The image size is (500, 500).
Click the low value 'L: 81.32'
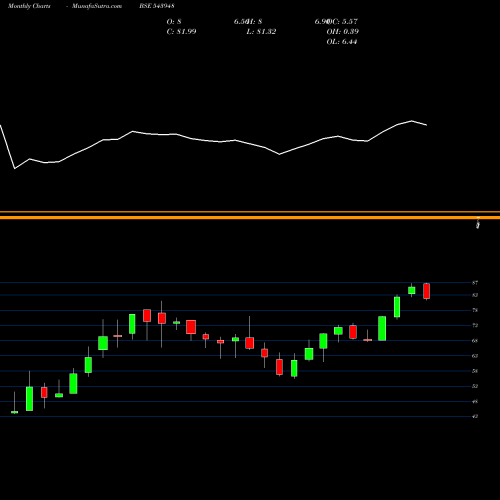[x=261, y=32]
